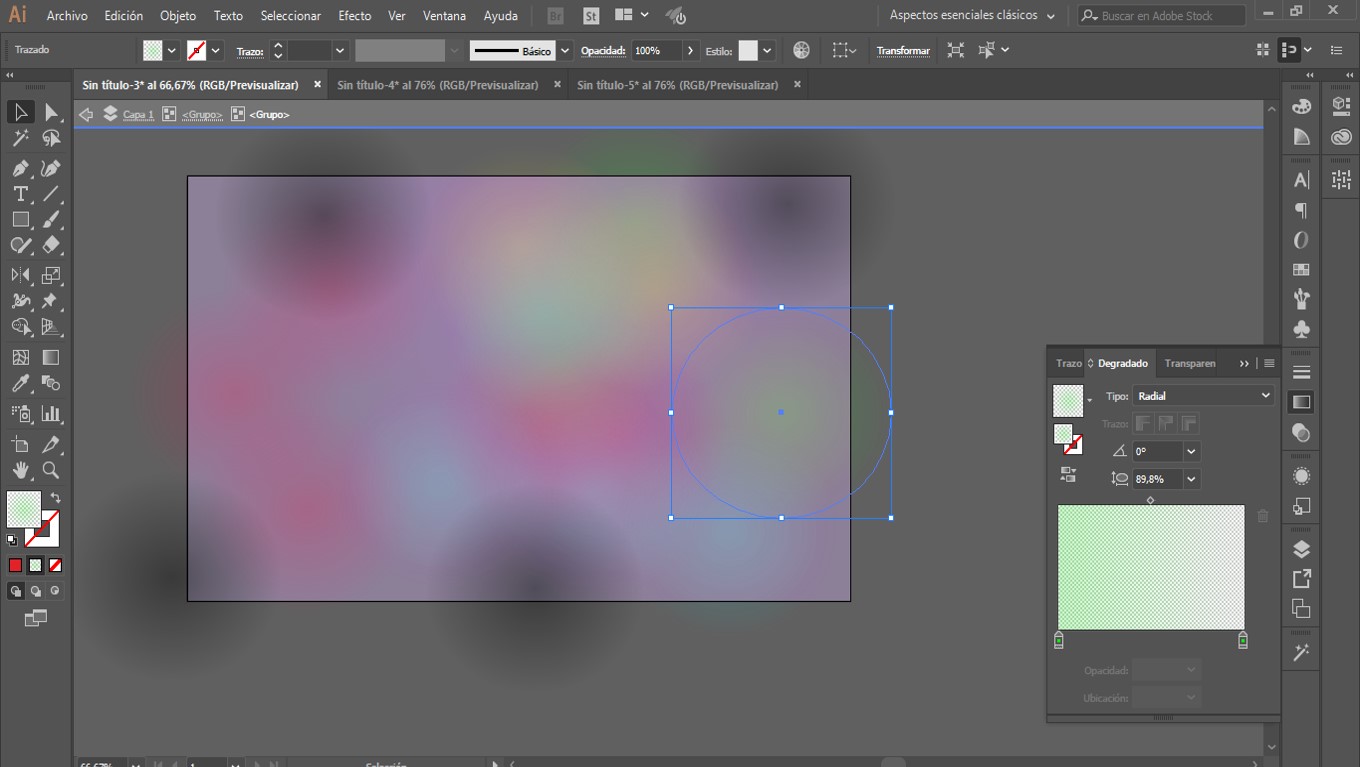Viewport: 1360px width, 767px height.
Task: Select the Eyedropper tool
Action: click(20, 383)
